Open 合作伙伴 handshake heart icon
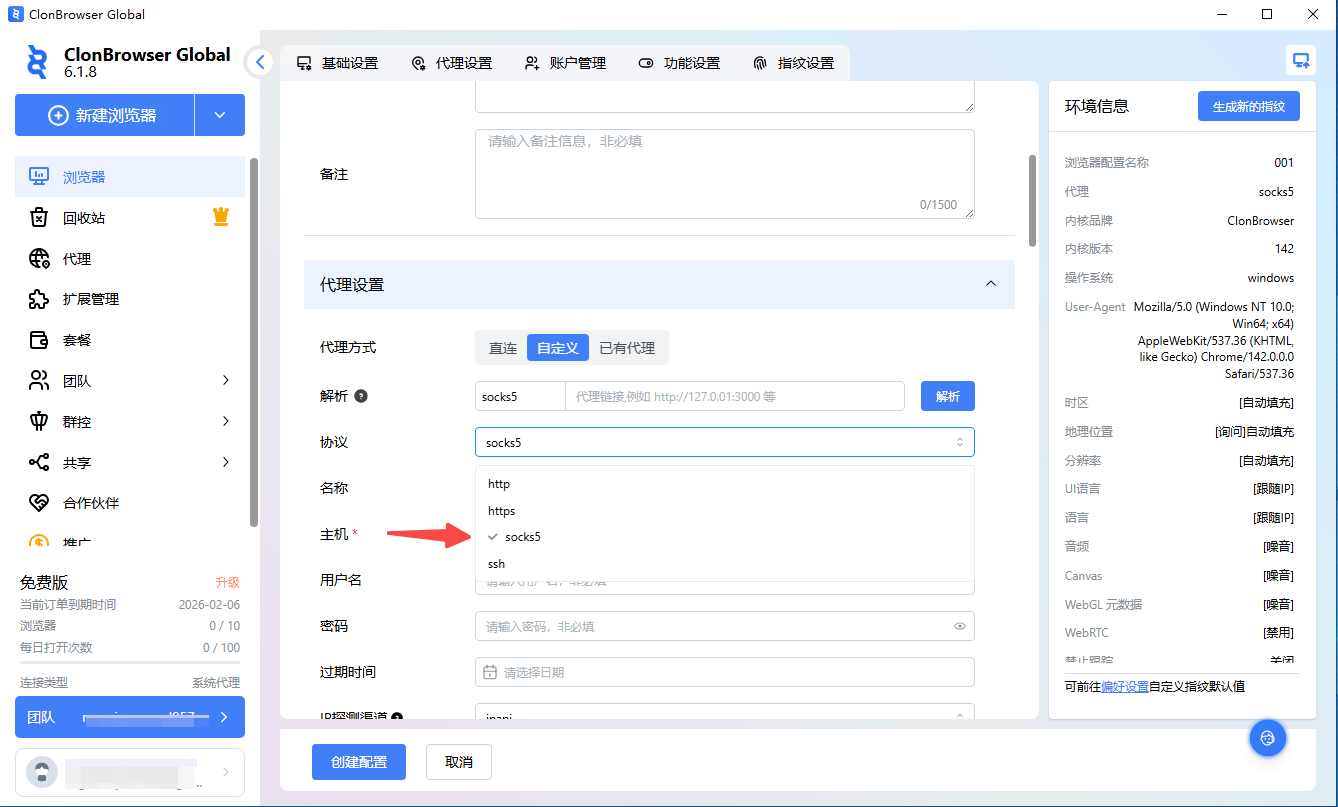The height and width of the screenshot is (807, 1338). point(39,503)
